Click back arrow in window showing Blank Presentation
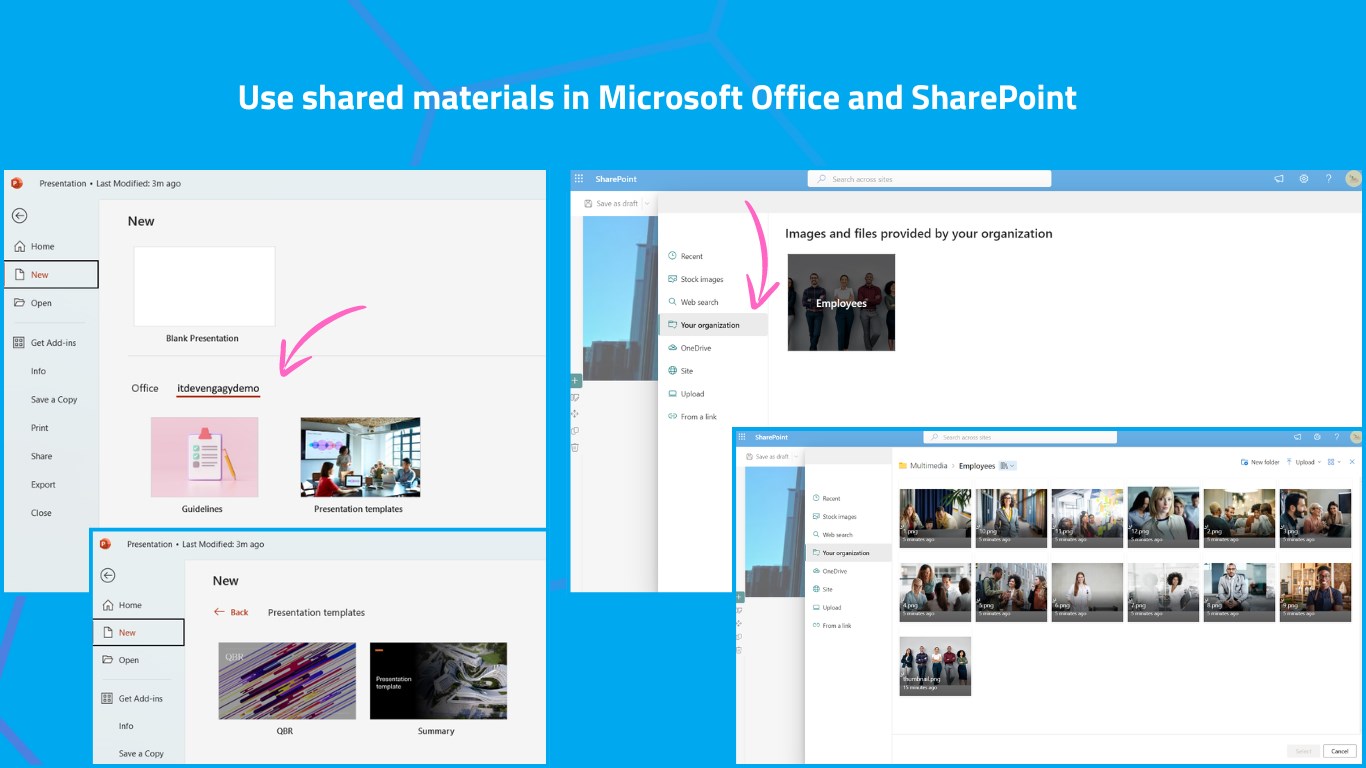Image resolution: width=1366 pixels, height=768 pixels. [x=19, y=215]
